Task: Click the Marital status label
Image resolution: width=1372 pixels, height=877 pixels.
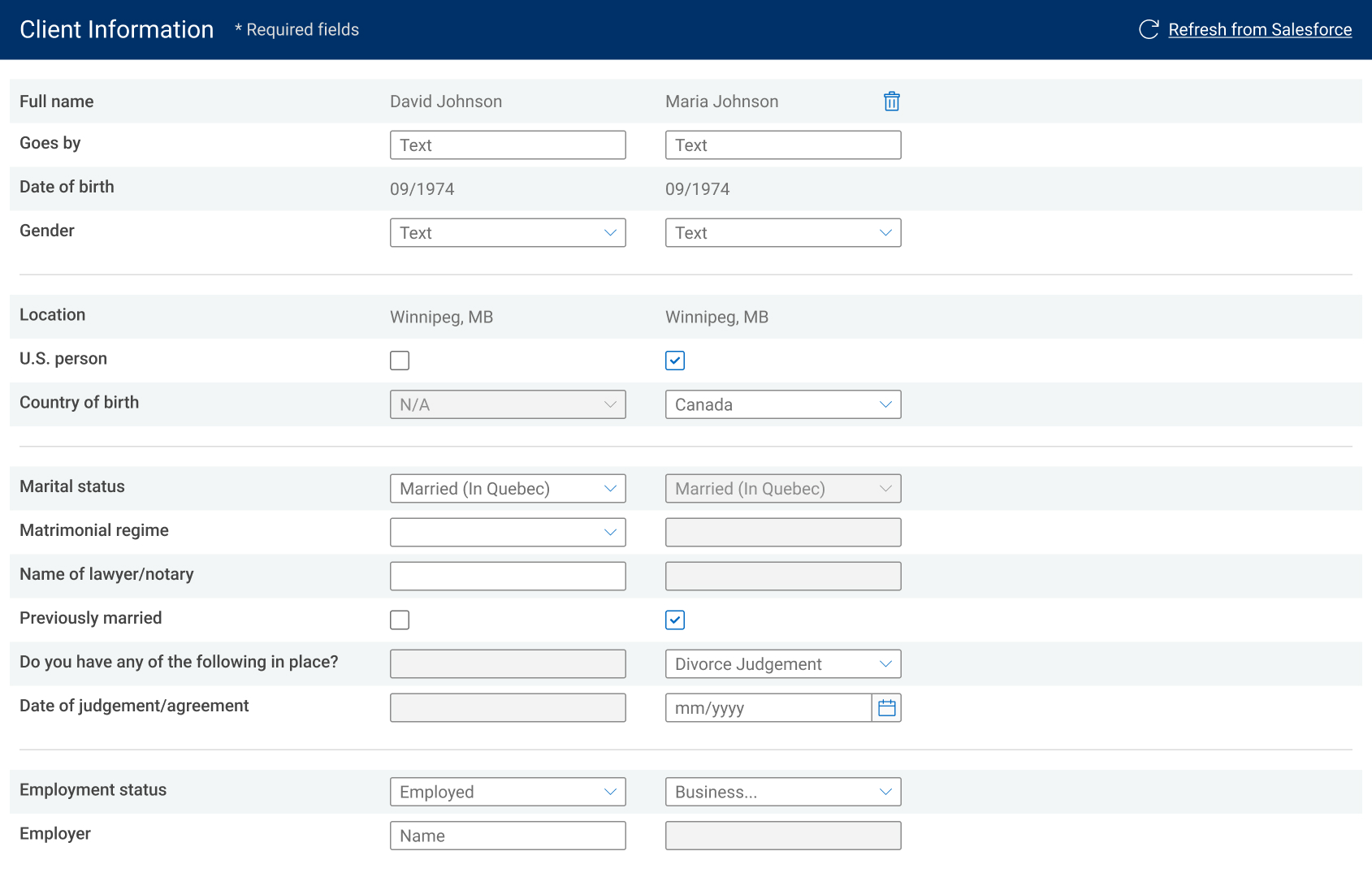Action: (x=72, y=486)
